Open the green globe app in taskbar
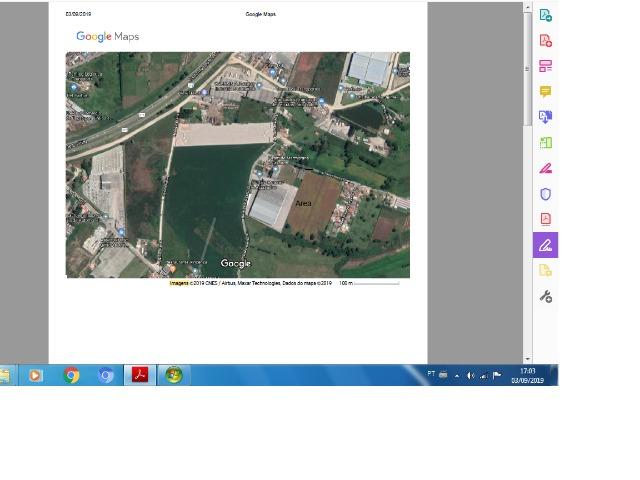The image size is (640, 480). click(x=173, y=375)
